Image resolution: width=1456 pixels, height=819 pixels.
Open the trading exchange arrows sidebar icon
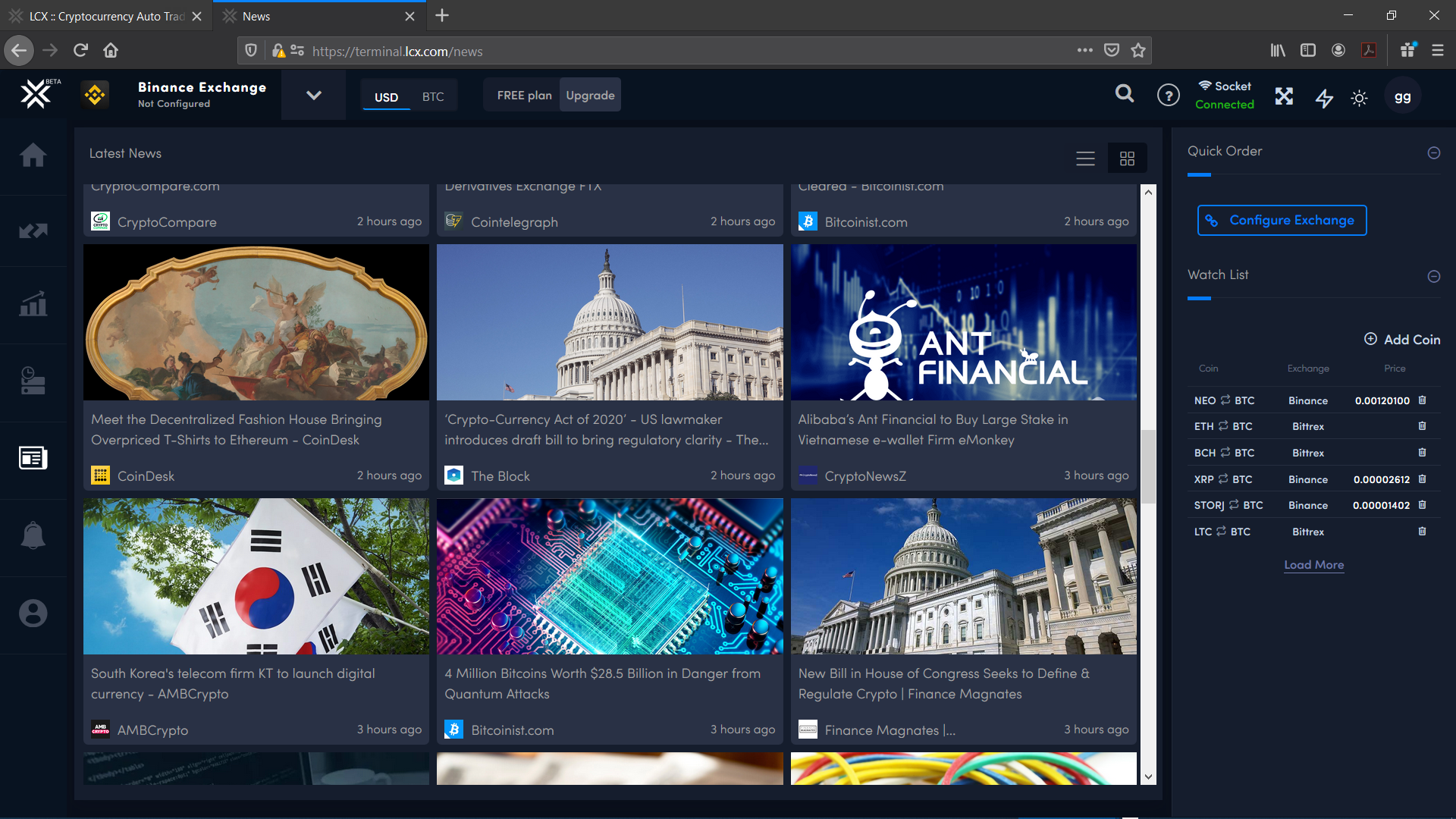coord(33,231)
